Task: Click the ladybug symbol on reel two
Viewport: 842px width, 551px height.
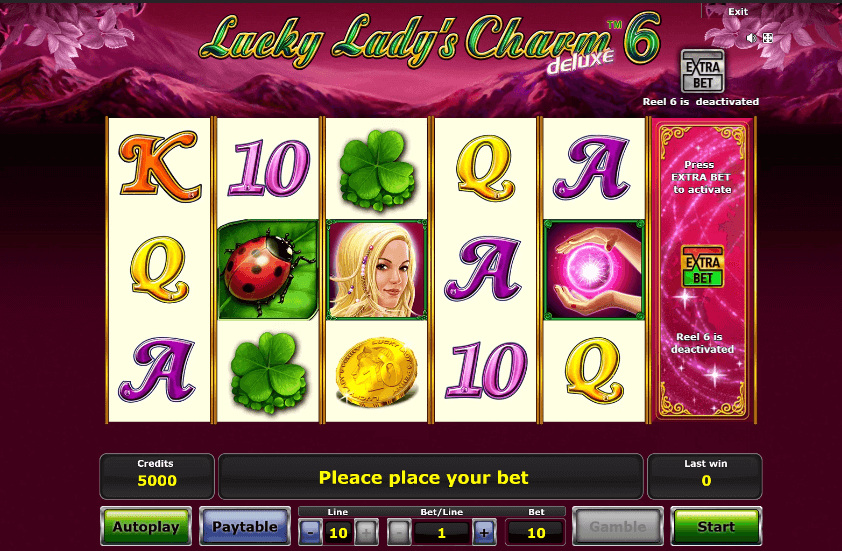Action: [268, 270]
